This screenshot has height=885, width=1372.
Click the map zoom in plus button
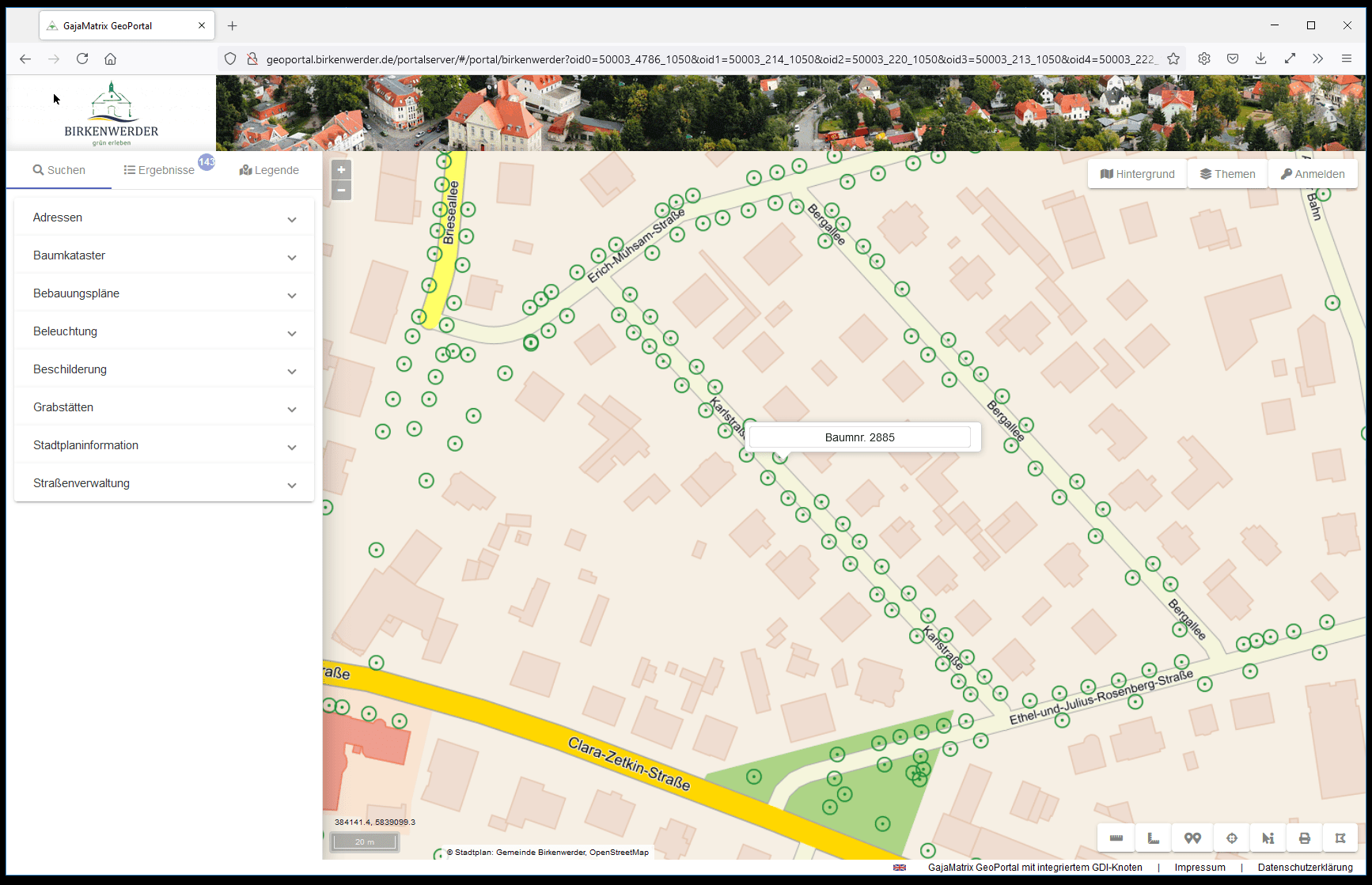coord(341,170)
